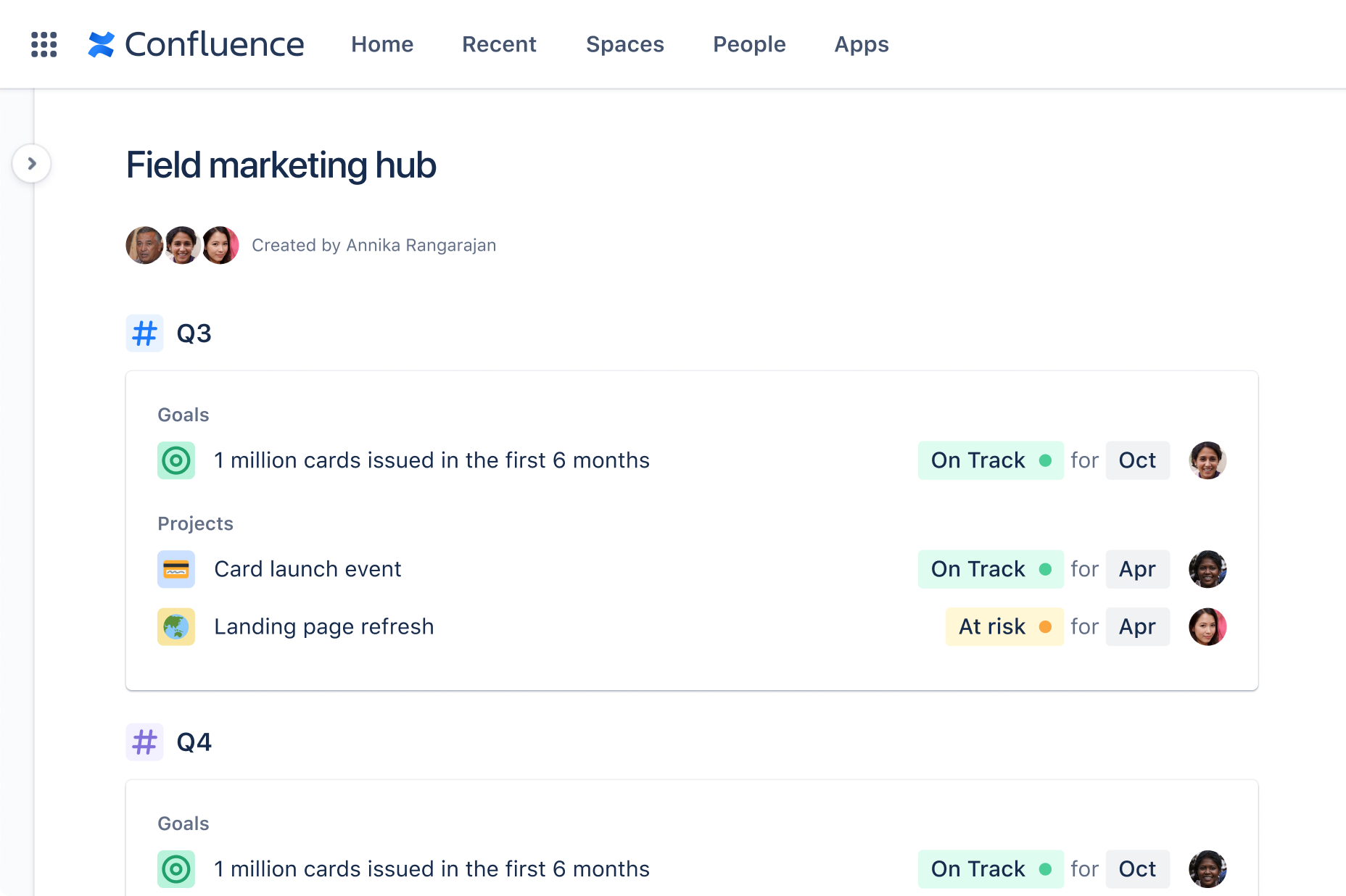
Task: Click the green target goal icon in Q3
Action: 176,460
